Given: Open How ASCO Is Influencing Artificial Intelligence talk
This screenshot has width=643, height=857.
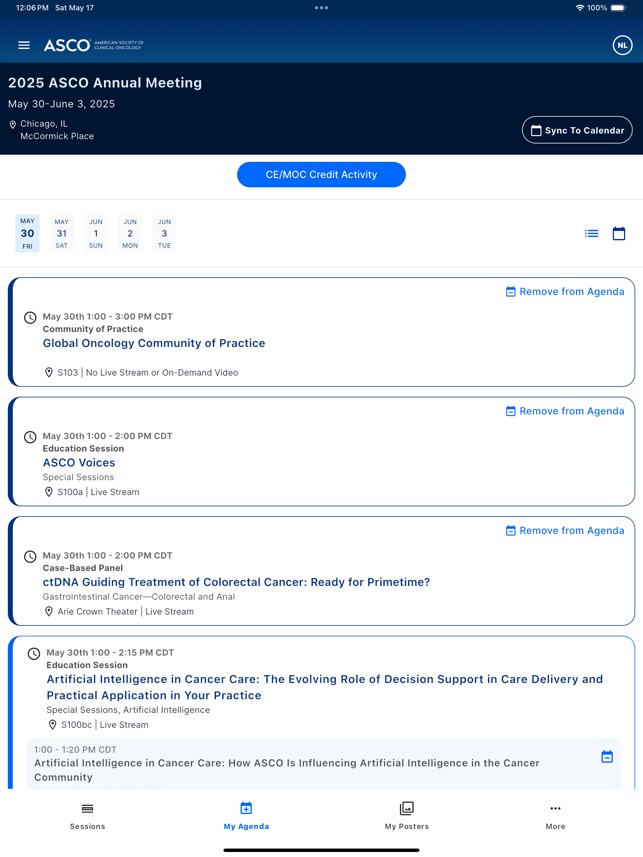Looking at the screenshot, I should click(x=287, y=770).
